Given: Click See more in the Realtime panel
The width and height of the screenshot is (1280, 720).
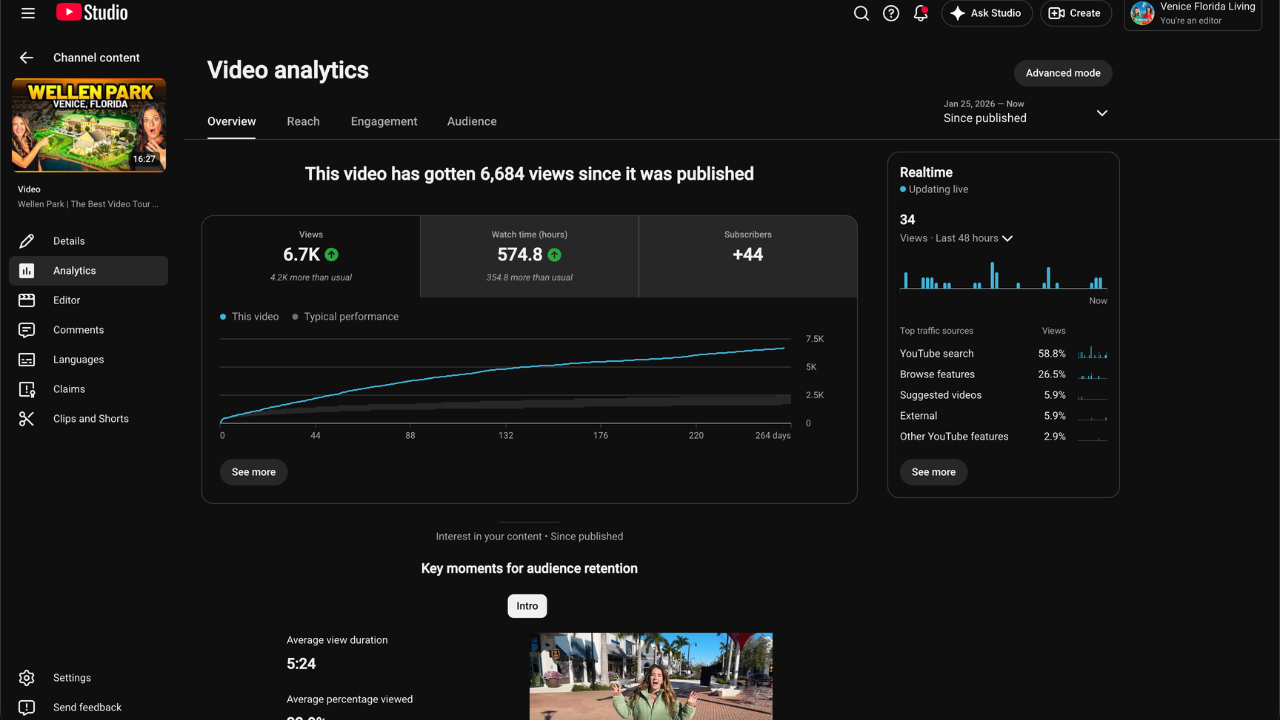Looking at the screenshot, I should (x=934, y=472).
